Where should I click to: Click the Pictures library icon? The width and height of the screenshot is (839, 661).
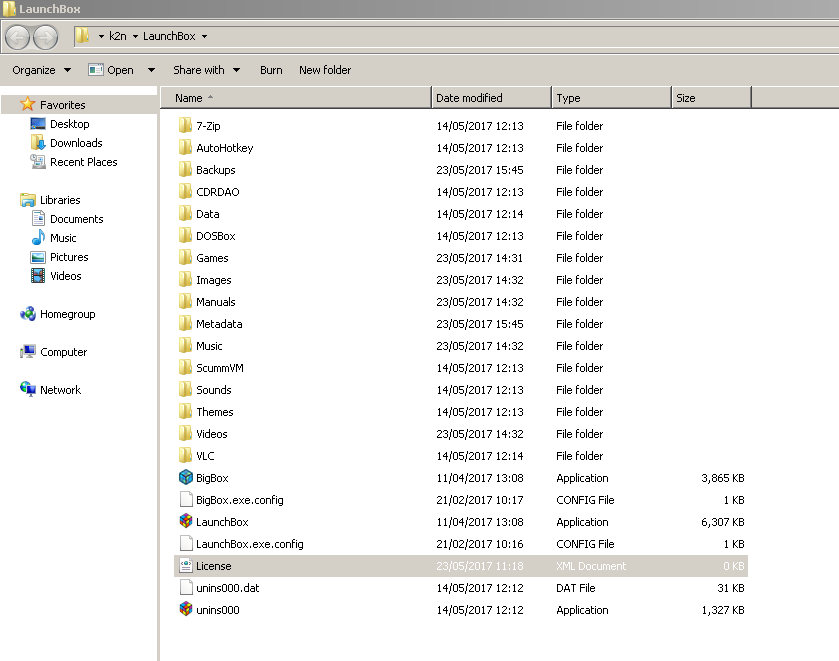(38, 257)
